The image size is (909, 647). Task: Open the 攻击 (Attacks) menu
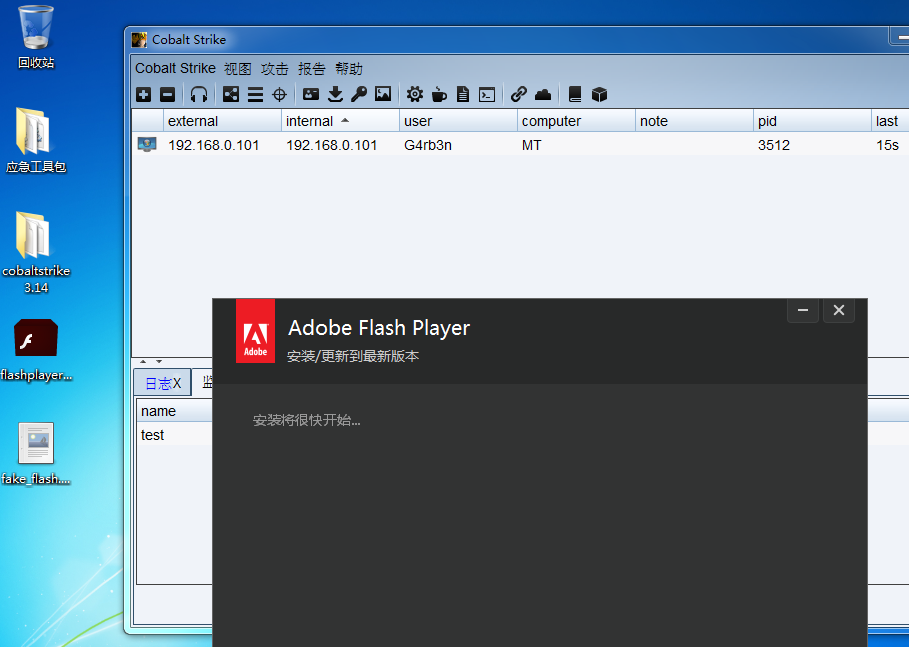click(275, 69)
